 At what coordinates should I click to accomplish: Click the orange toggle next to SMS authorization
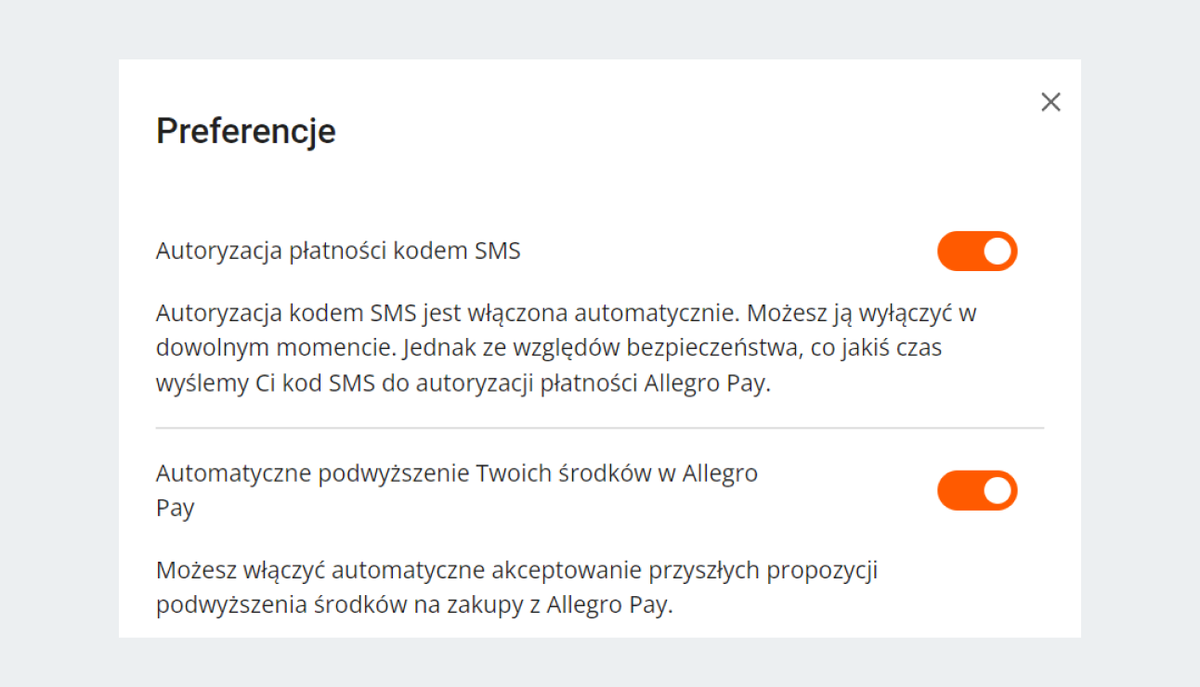[x=978, y=251]
